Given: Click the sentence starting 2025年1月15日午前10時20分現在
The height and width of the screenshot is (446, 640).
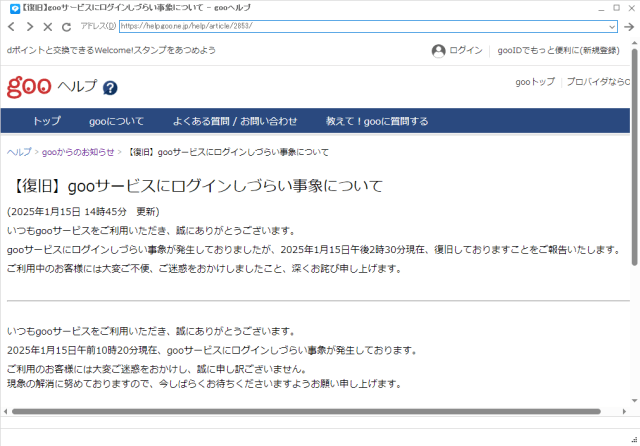Looking at the screenshot, I should [212, 350].
